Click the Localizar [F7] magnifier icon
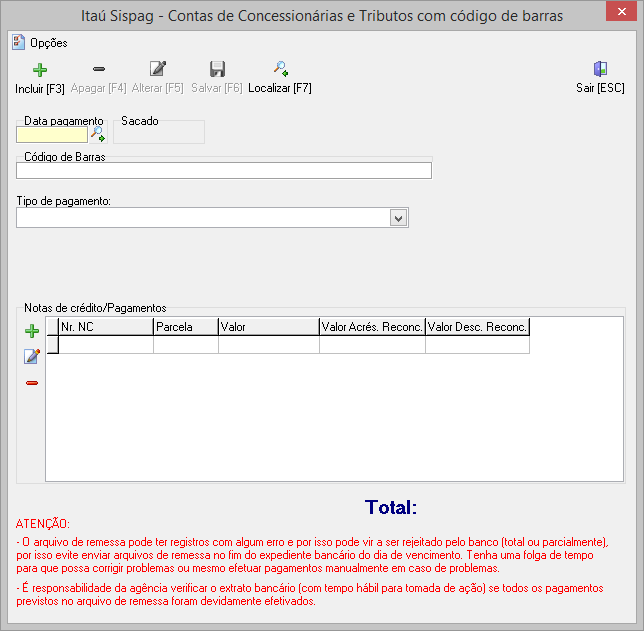 tap(281, 69)
